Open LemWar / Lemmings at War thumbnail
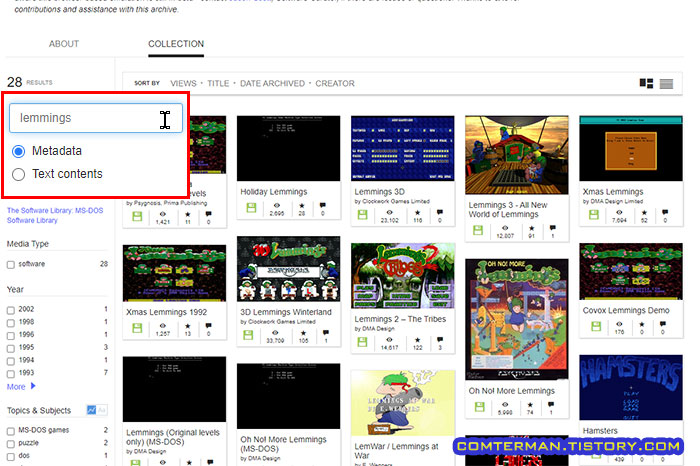 pyautogui.click(x=403, y=403)
